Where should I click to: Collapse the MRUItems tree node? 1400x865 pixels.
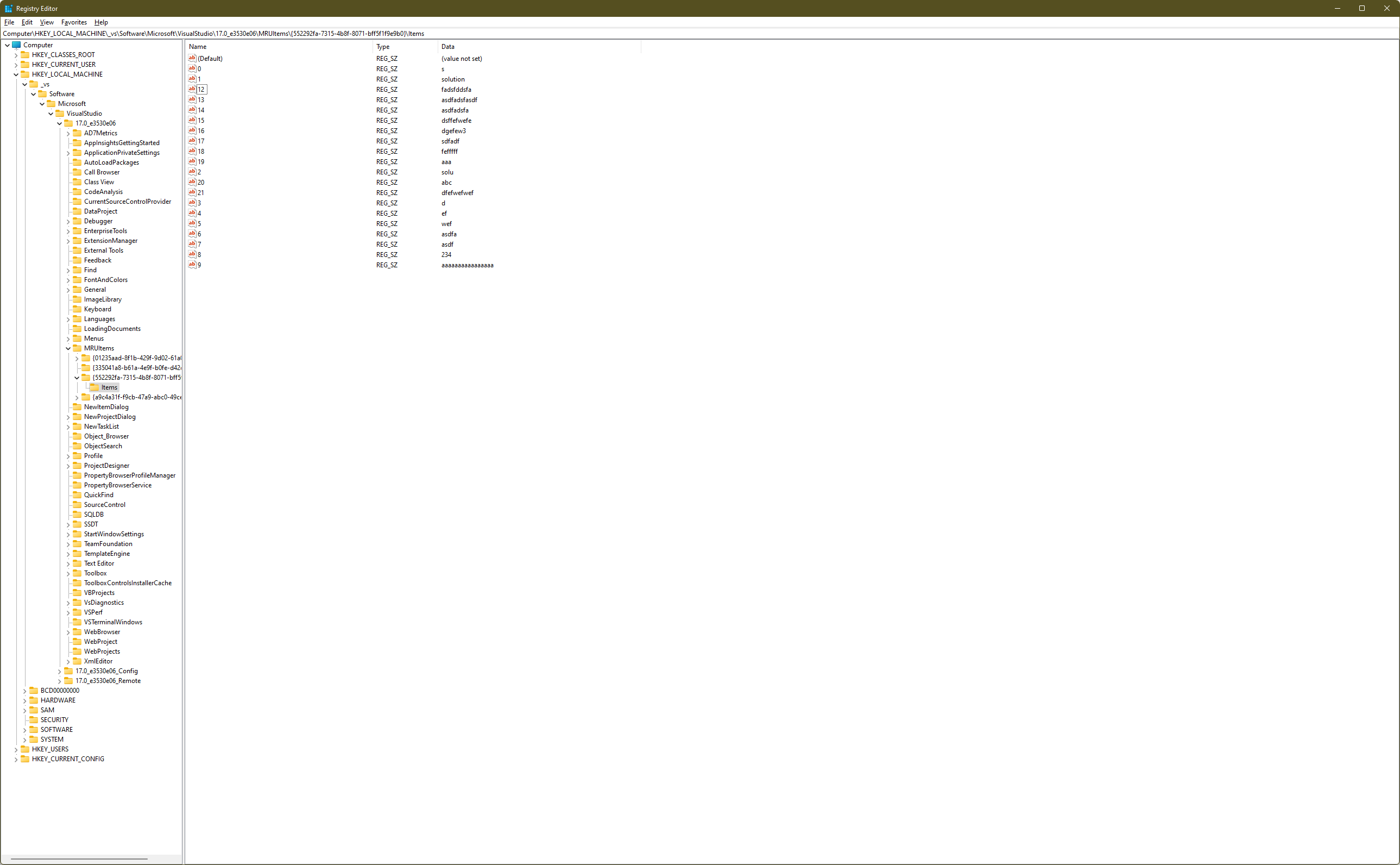point(68,348)
